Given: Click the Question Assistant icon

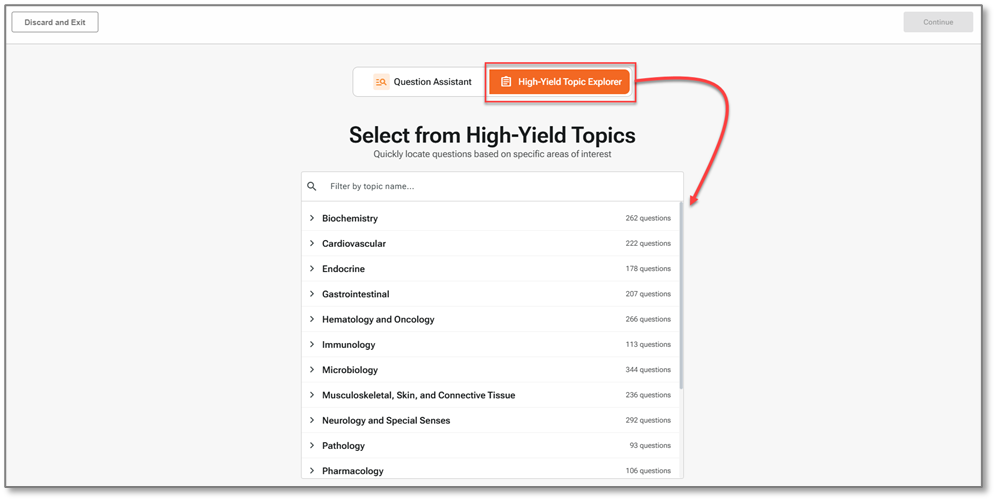Looking at the screenshot, I should click(x=381, y=82).
